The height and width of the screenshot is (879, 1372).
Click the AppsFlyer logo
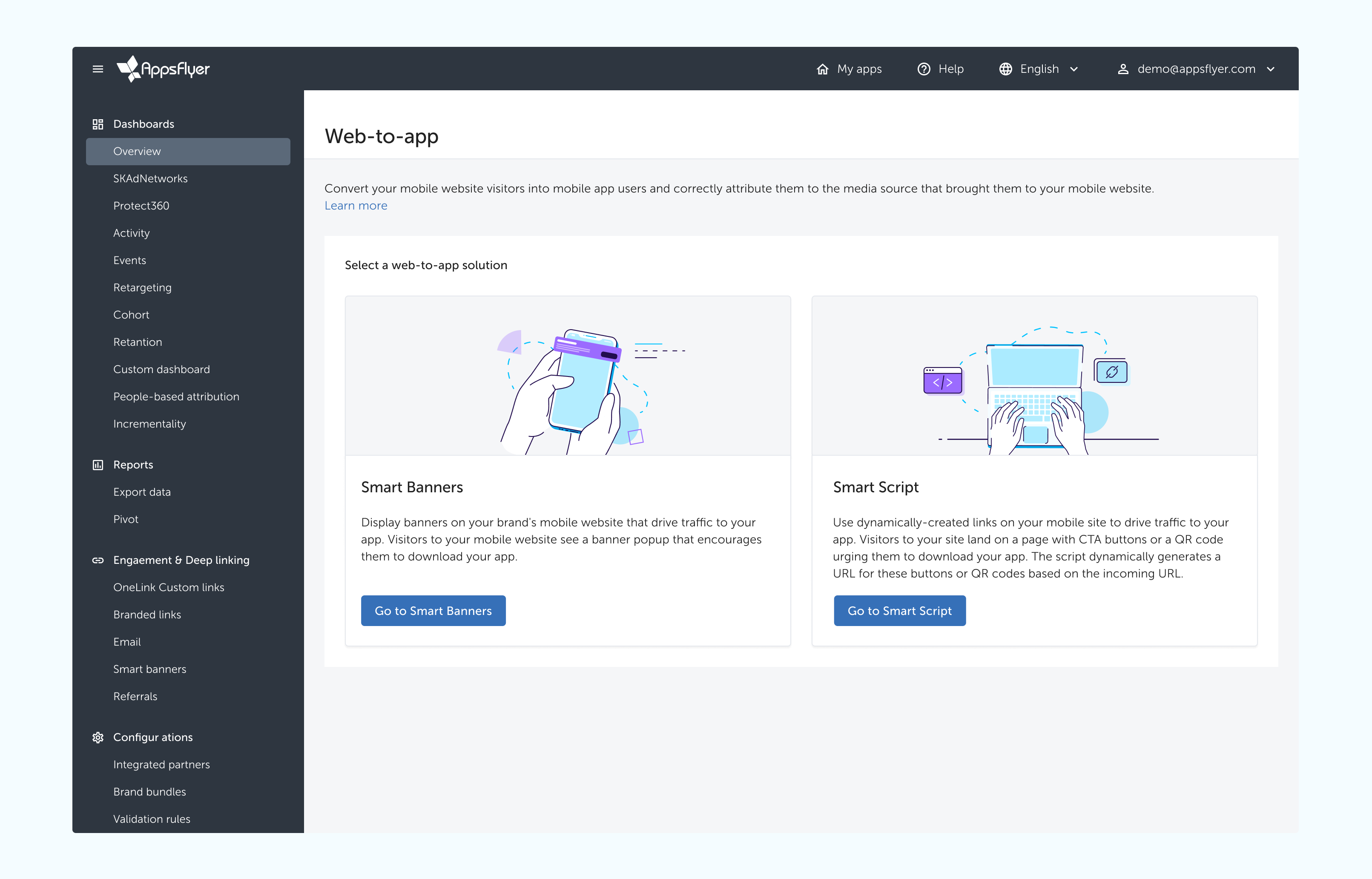(x=163, y=69)
